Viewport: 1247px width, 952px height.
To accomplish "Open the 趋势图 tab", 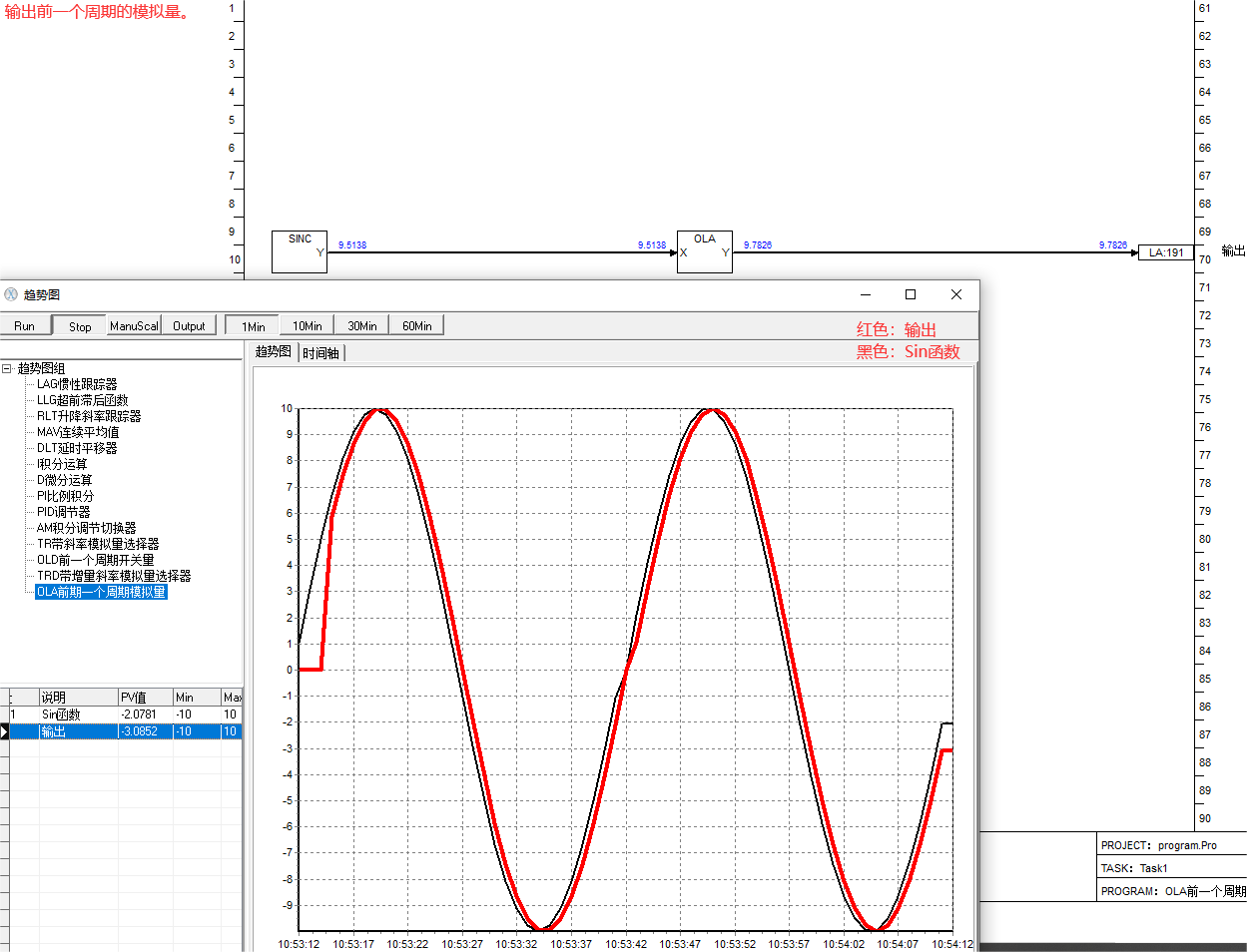I will (273, 352).
